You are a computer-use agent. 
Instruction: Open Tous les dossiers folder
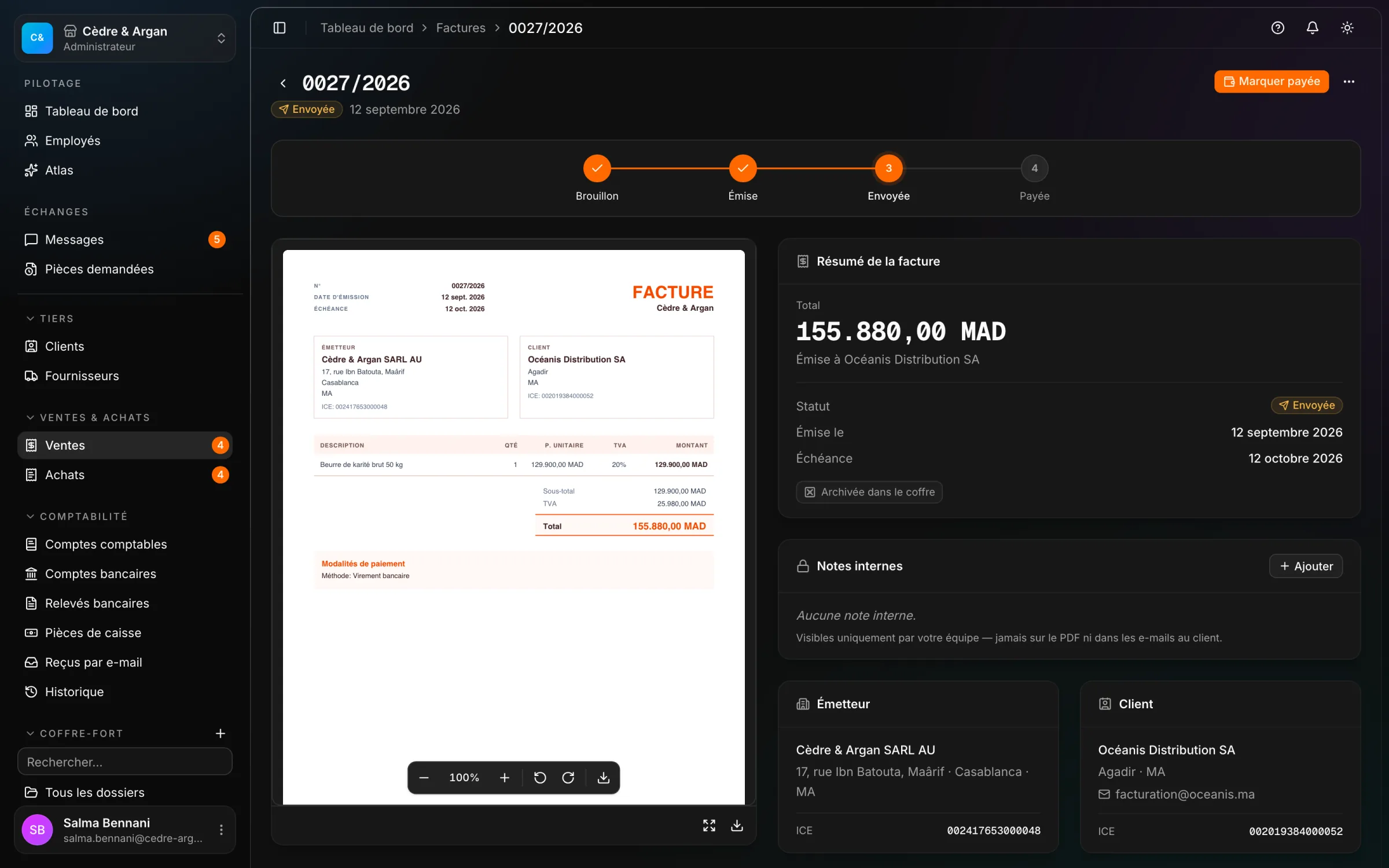(x=125, y=792)
